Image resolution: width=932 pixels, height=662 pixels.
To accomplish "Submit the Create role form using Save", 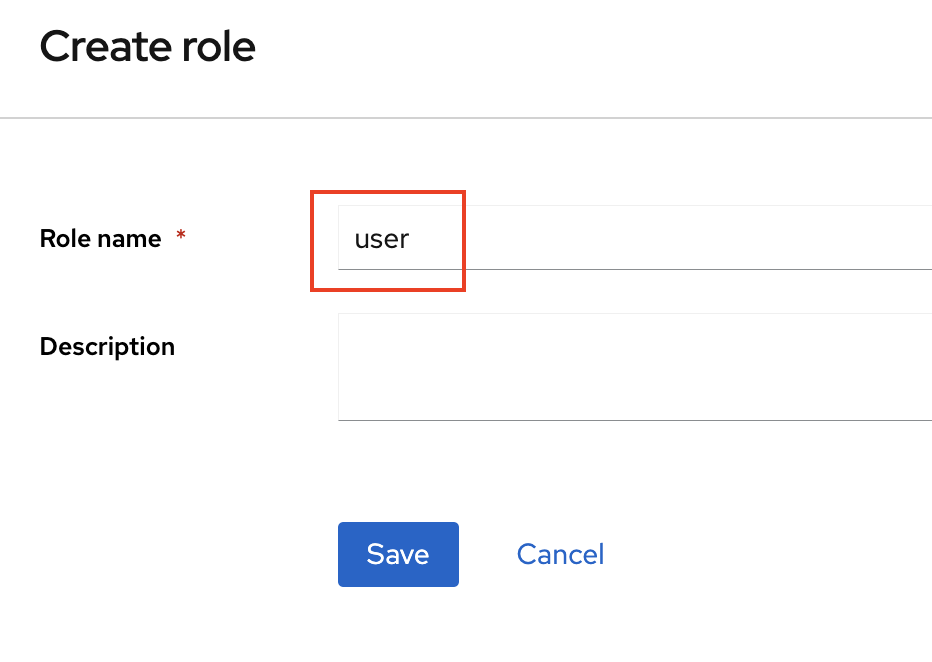I will coord(398,554).
